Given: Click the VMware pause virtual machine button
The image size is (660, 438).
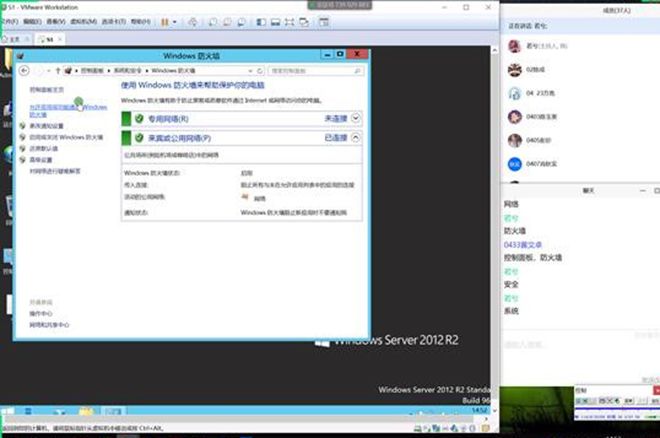Looking at the screenshot, I should coord(165,22).
